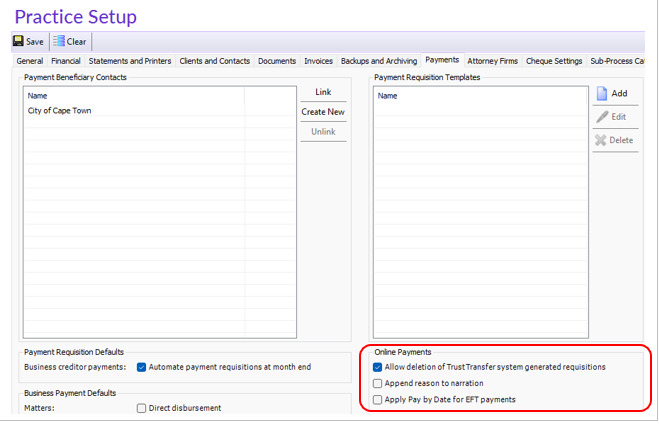Open the Financial tab
This screenshot has height=424, width=659.
[x=66, y=61]
